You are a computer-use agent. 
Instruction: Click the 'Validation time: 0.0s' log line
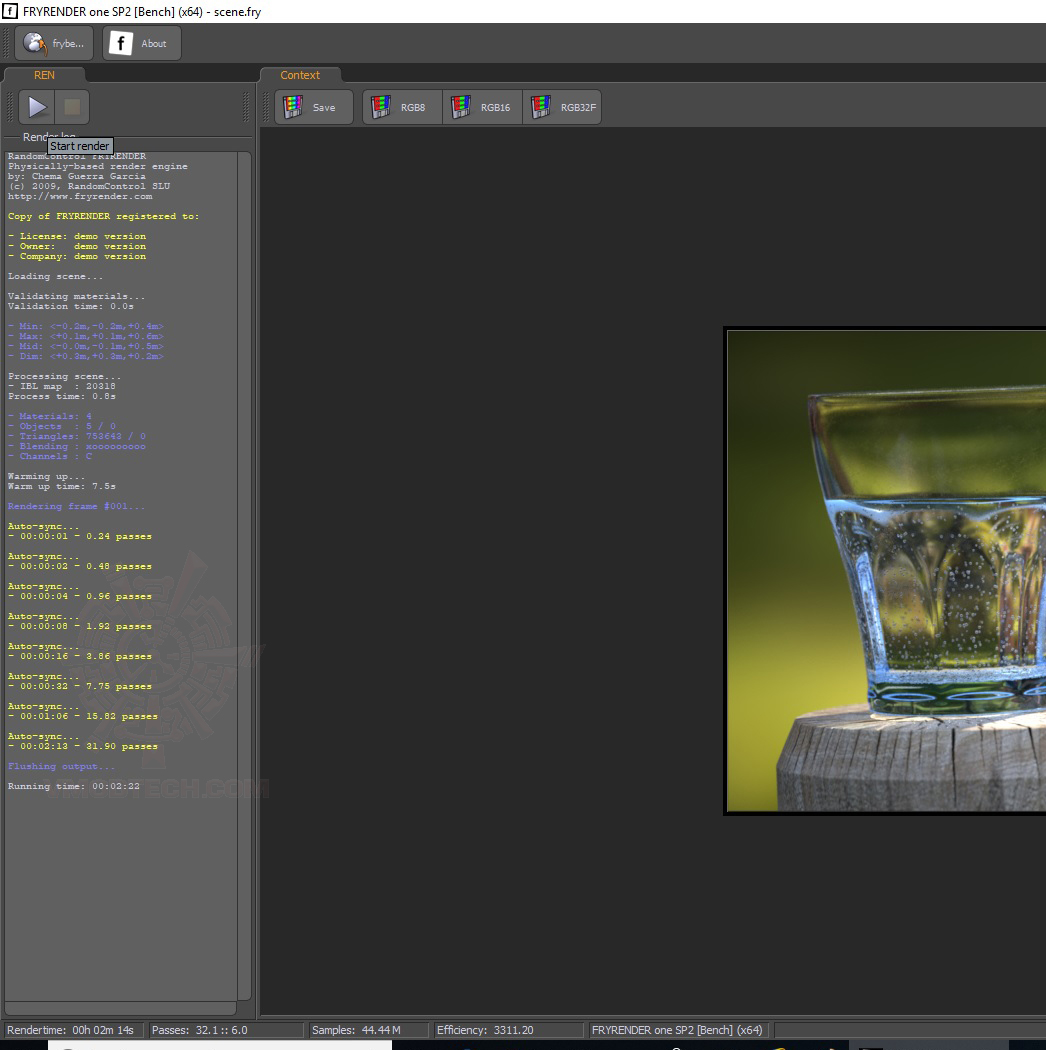coord(70,306)
